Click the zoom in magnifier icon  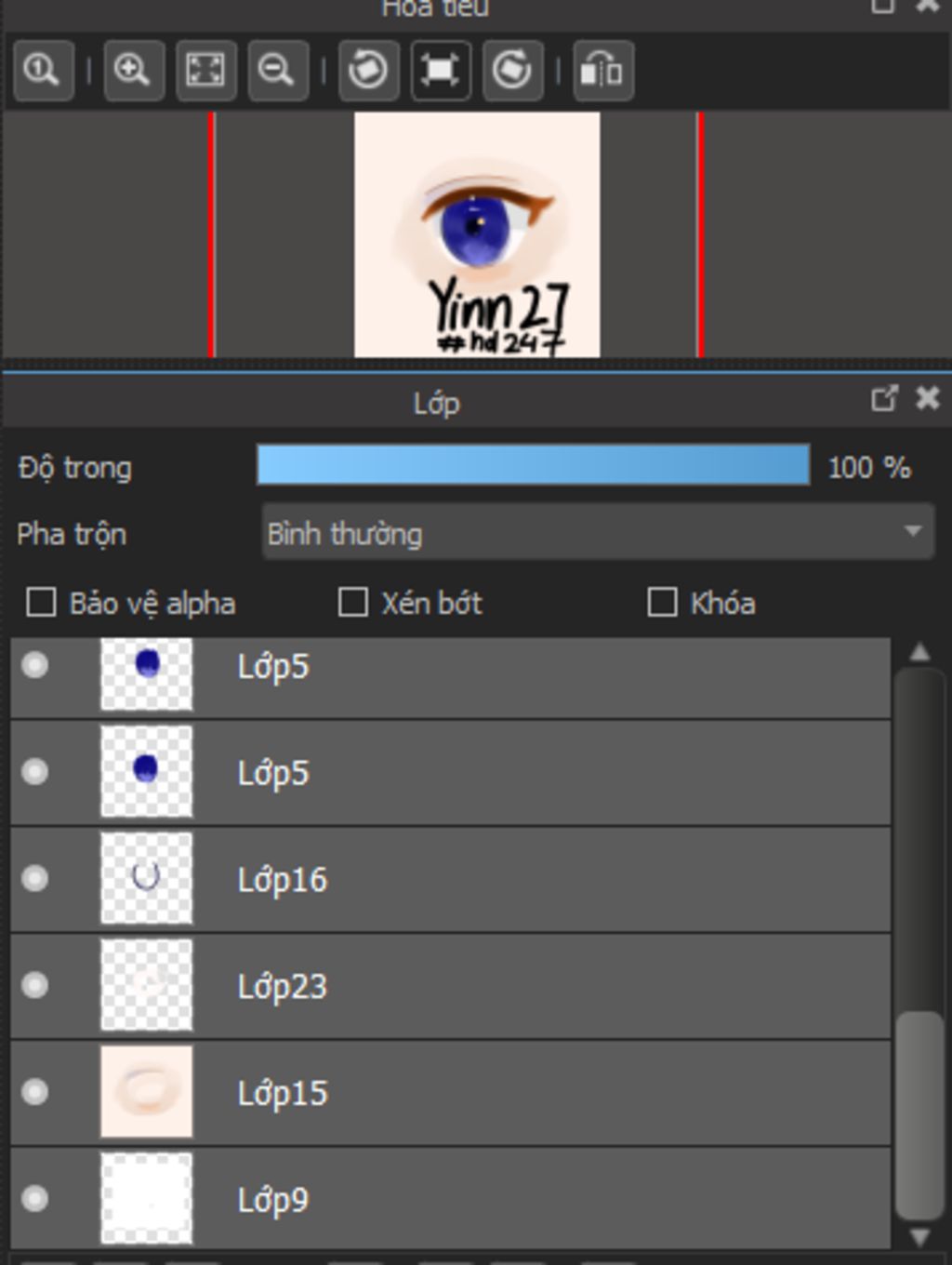(x=133, y=71)
